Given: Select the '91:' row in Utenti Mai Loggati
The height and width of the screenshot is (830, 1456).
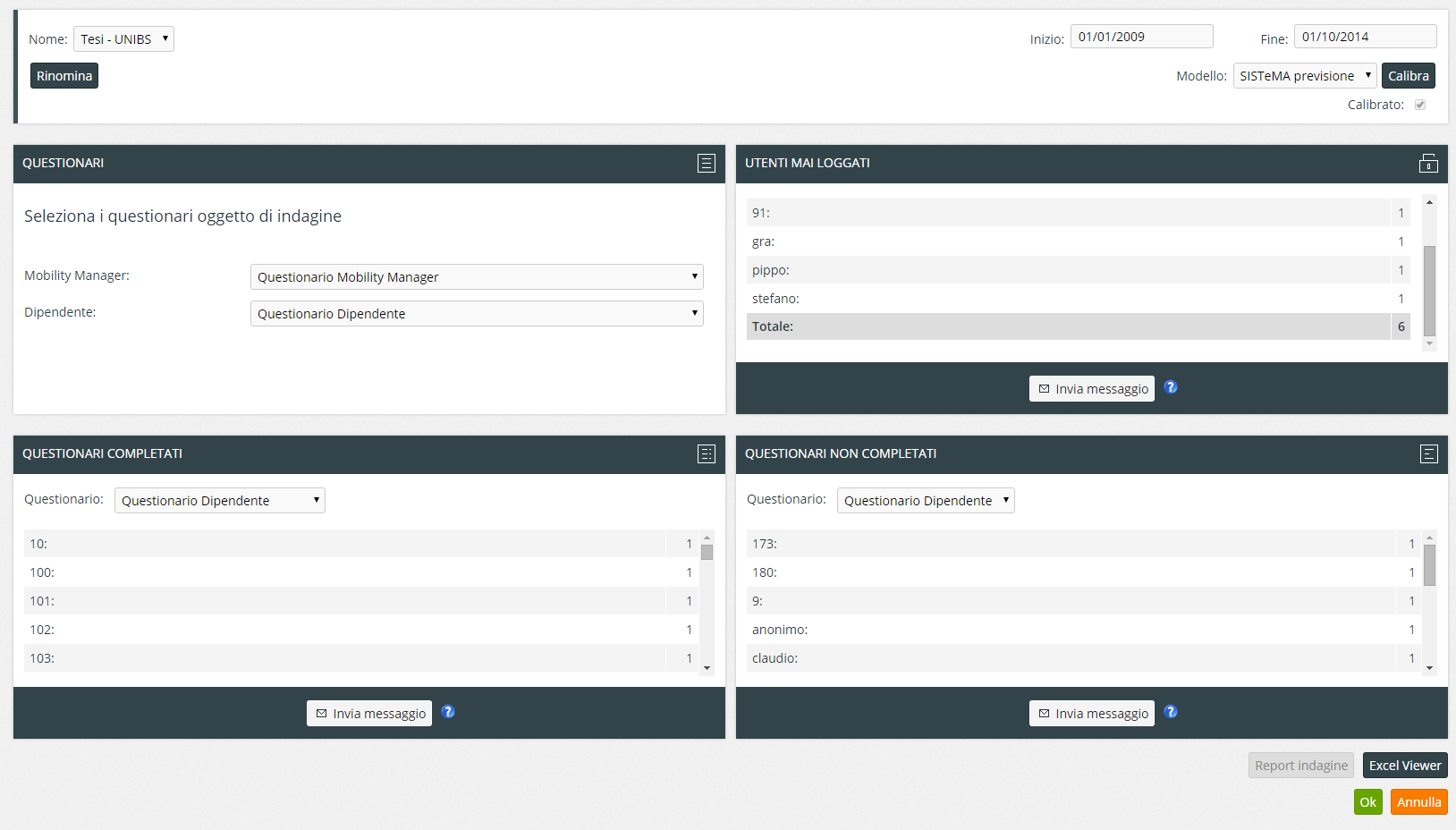Looking at the screenshot, I should [1079, 213].
